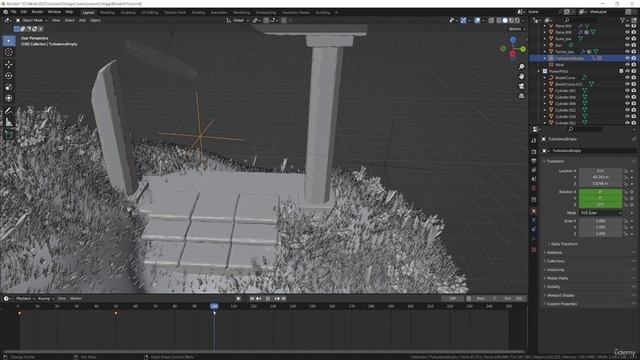Image resolution: width=640 pixels, height=360 pixels.
Task: Click the viewport zoom magnifier icon
Action: (x=521, y=67)
